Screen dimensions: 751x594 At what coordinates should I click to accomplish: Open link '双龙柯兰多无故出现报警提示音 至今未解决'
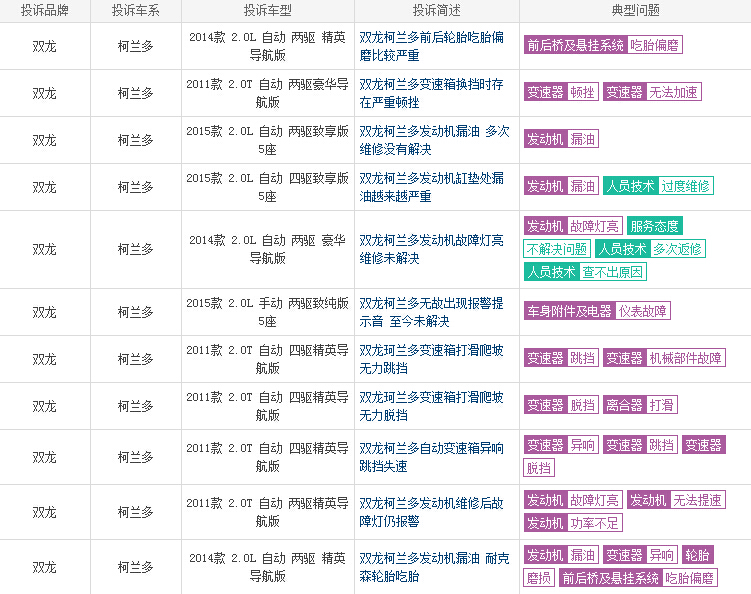(x=431, y=312)
